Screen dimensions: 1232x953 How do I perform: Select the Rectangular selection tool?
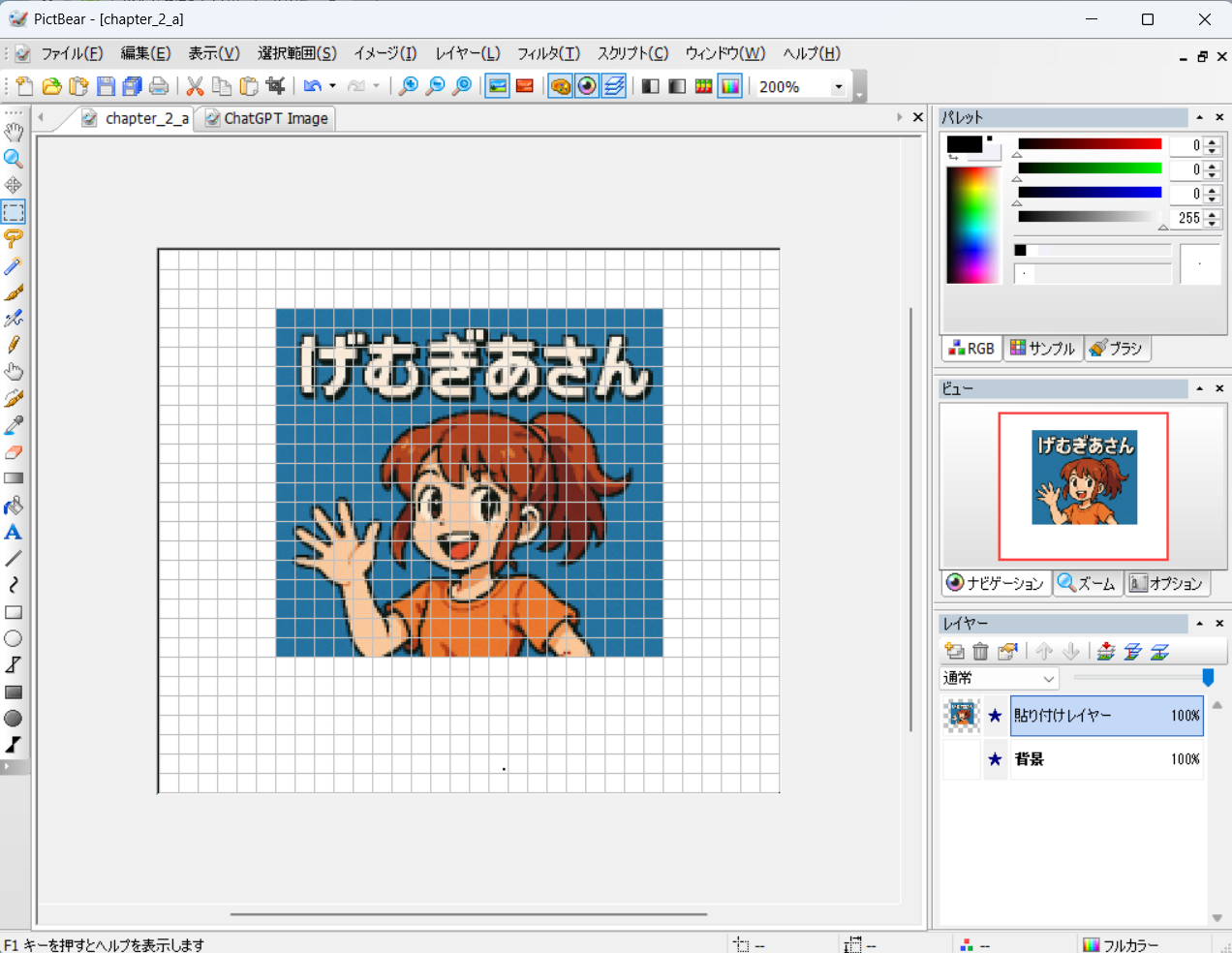click(14, 212)
